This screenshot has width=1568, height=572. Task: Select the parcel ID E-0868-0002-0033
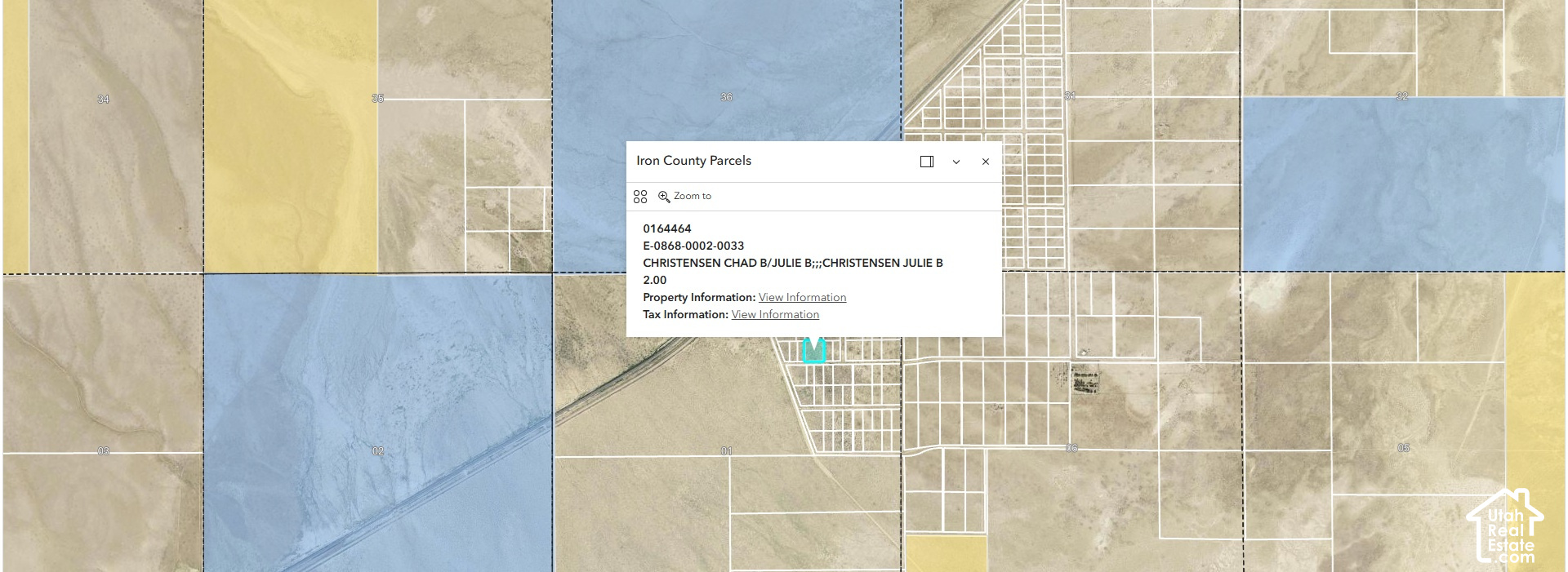(693, 246)
